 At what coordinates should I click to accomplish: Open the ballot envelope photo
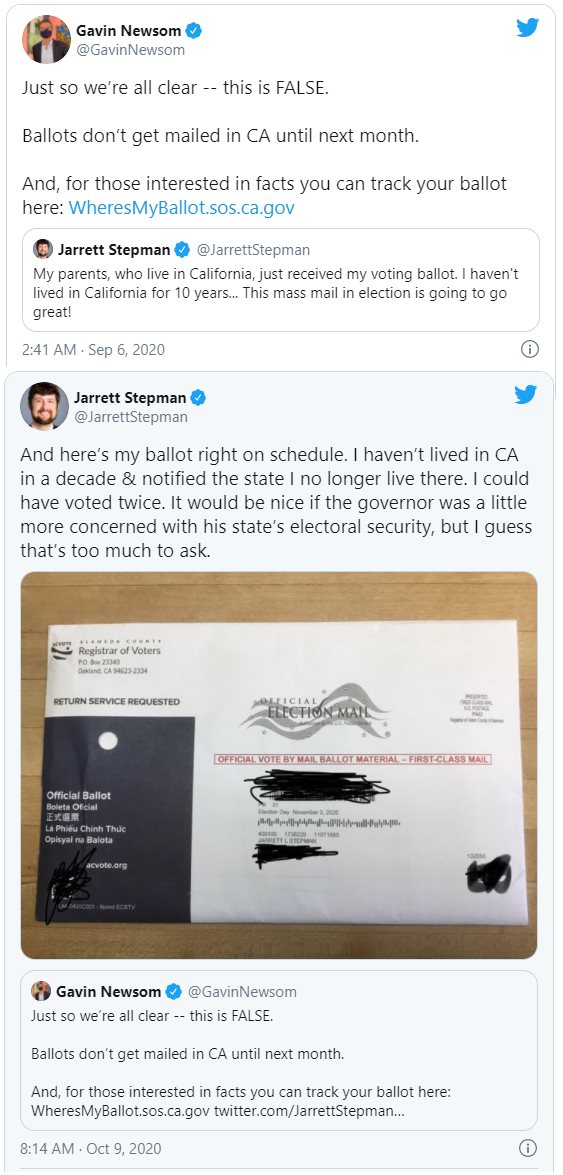(x=279, y=765)
